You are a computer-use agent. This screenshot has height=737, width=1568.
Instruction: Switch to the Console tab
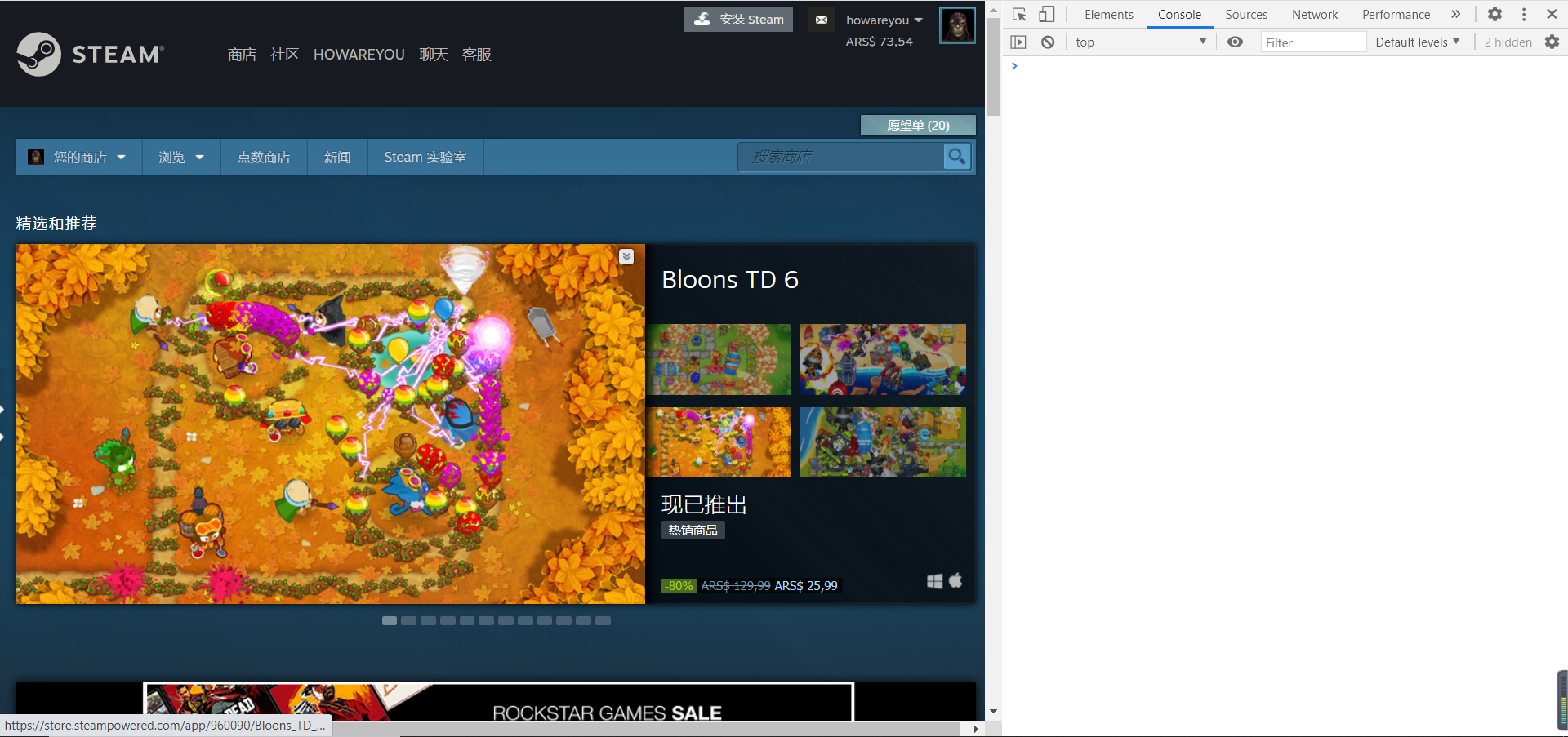click(x=1179, y=14)
